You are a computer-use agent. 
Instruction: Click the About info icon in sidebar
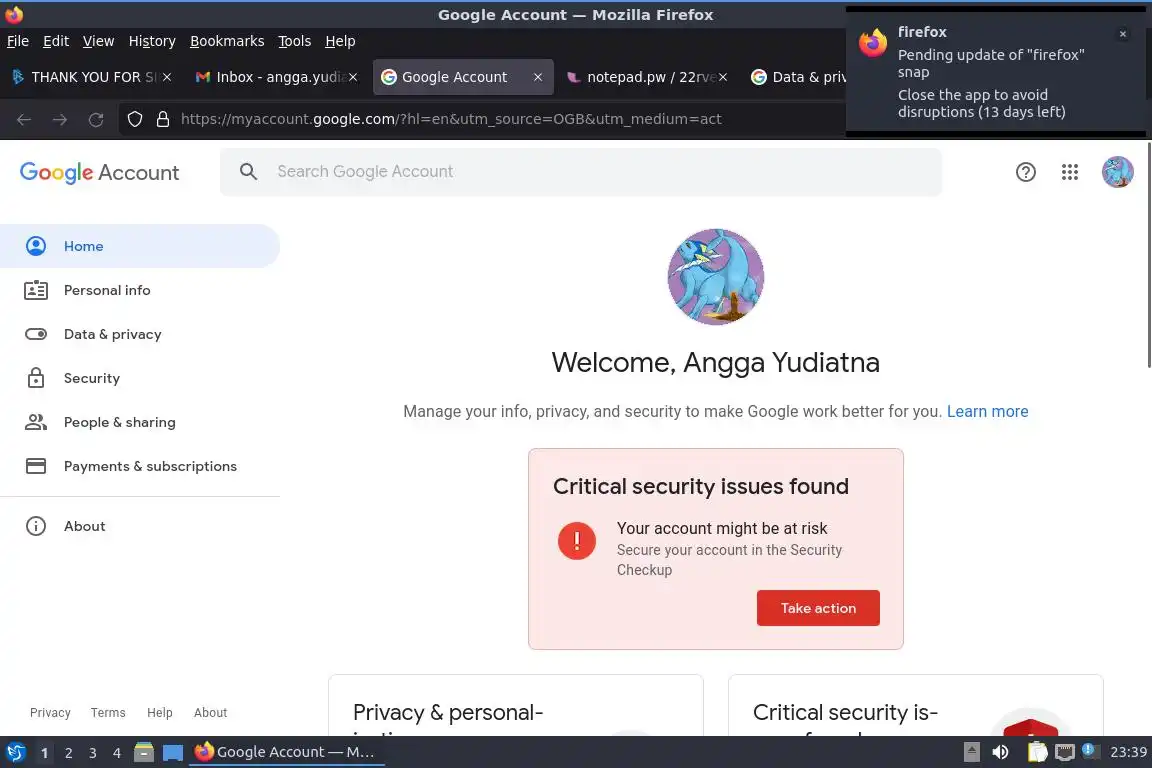(x=36, y=526)
